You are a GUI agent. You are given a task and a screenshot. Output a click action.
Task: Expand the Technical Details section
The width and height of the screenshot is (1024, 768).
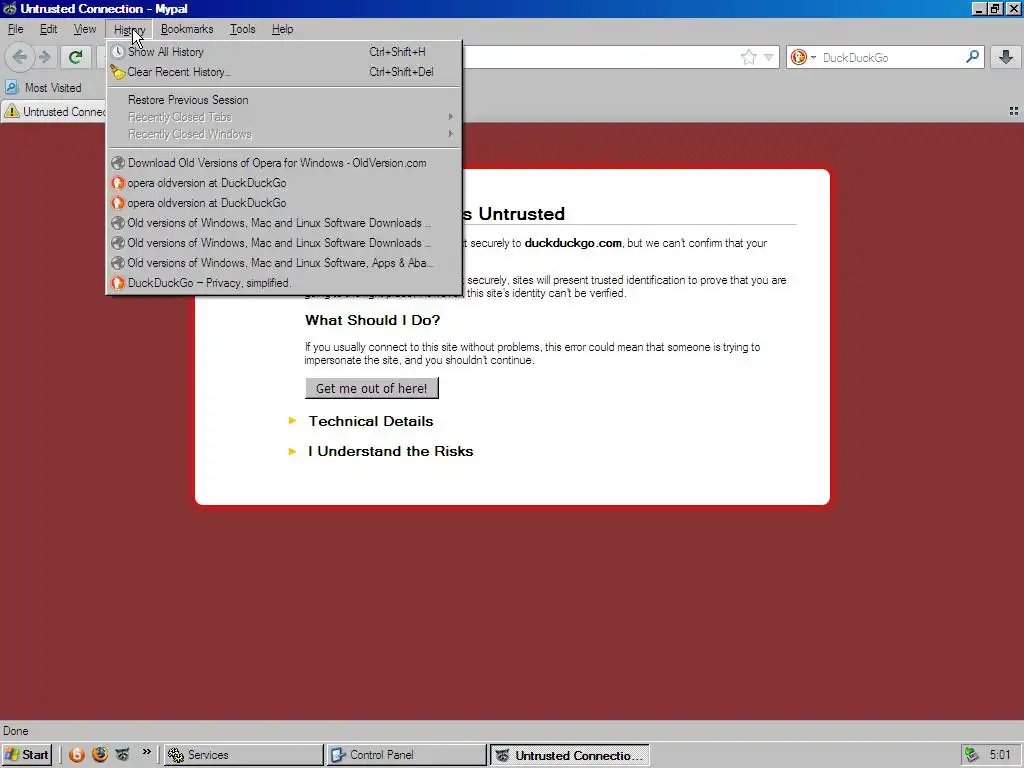[370, 421]
